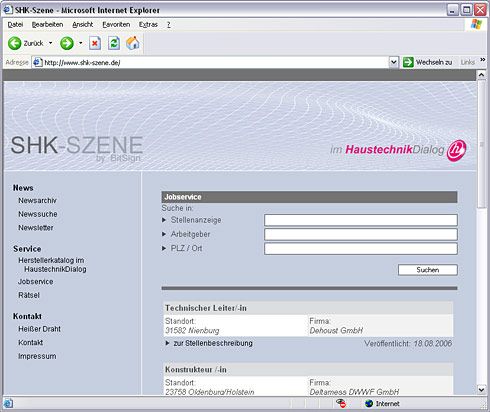Click the vertical scrollbar thumb
The width and height of the screenshot is (490, 412).
click(481, 144)
